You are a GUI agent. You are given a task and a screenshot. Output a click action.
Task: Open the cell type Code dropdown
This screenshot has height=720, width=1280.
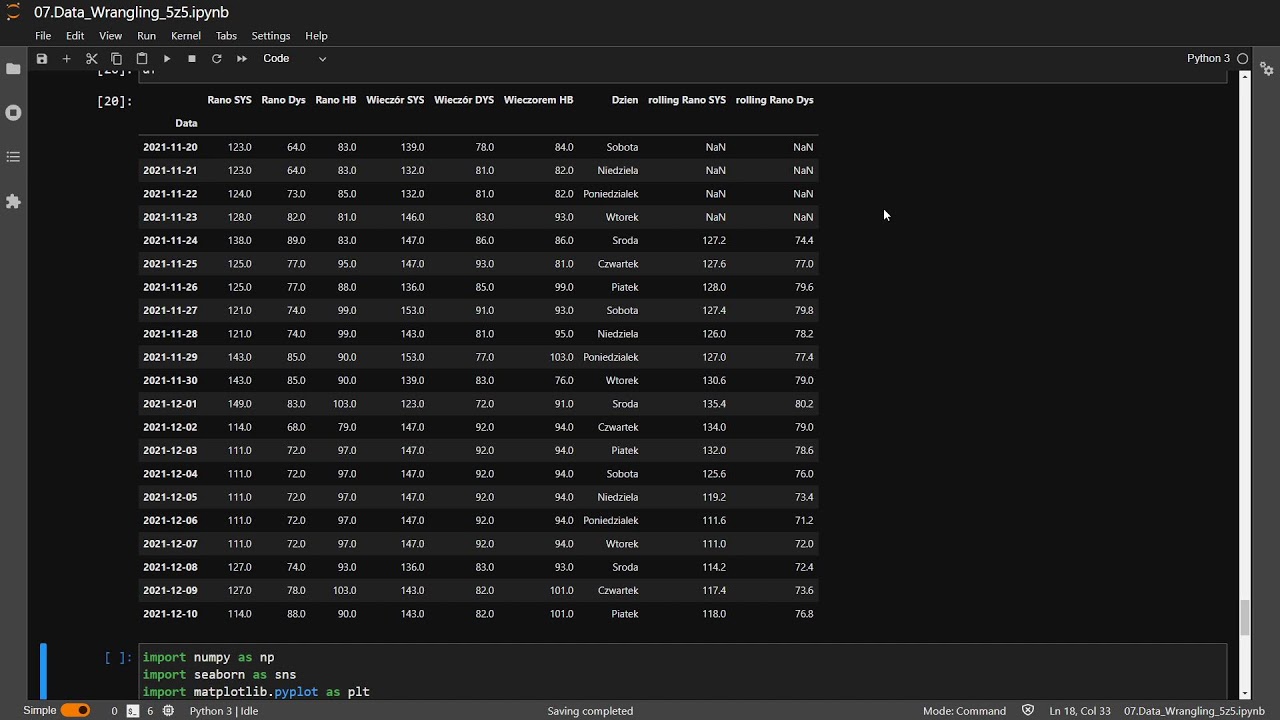[x=294, y=59]
